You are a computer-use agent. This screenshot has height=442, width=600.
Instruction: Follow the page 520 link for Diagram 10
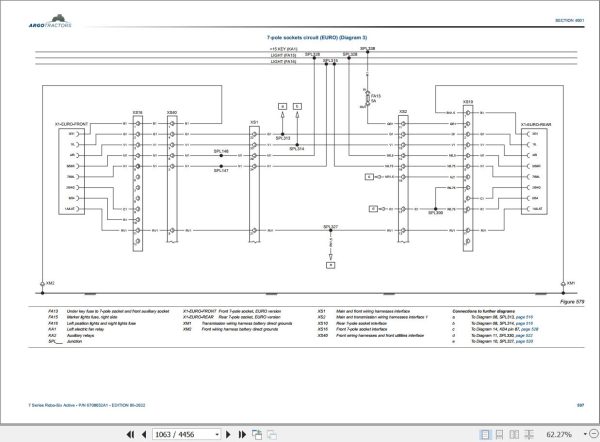pyautogui.click(x=524, y=341)
